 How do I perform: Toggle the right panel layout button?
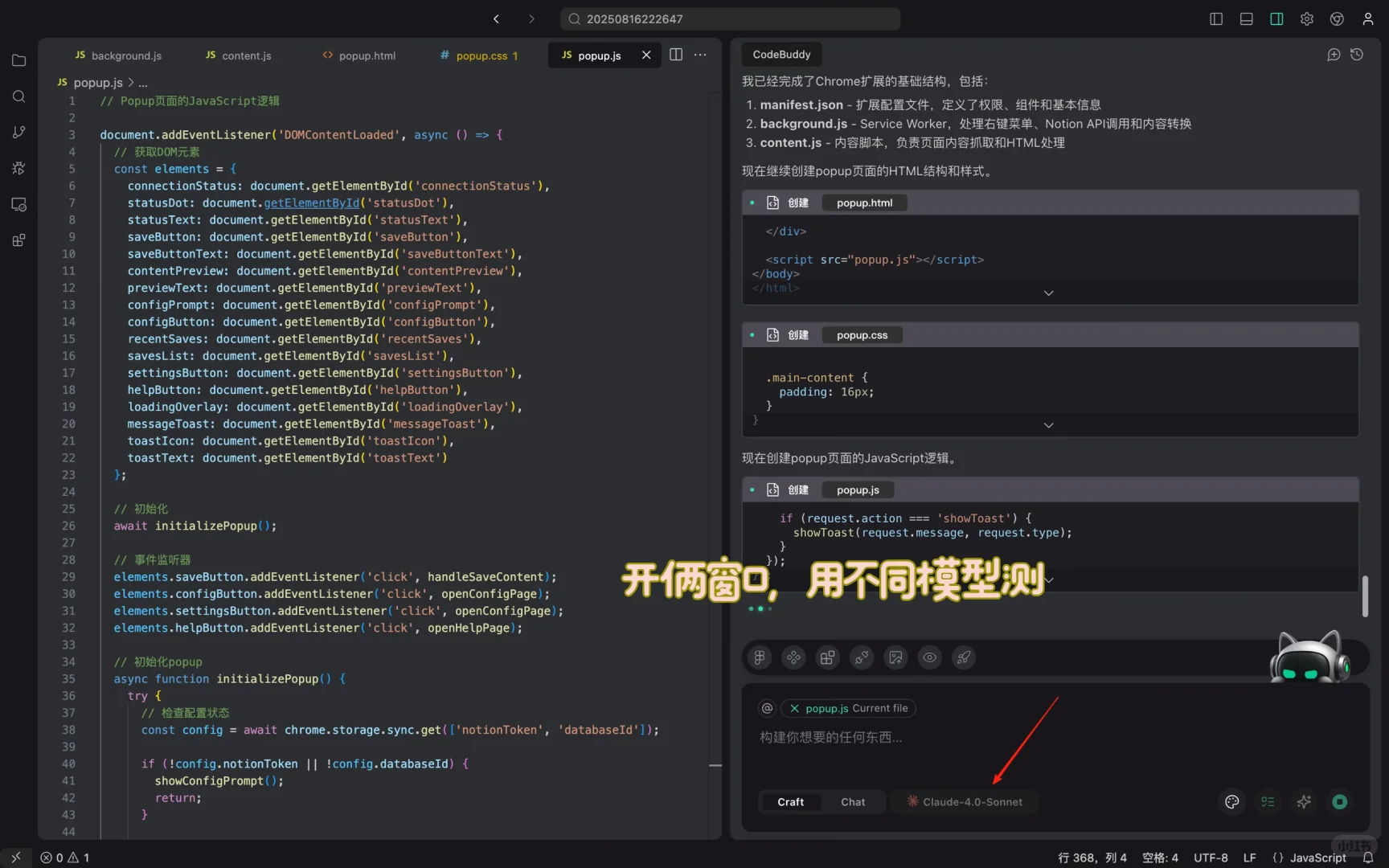coord(1276,18)
